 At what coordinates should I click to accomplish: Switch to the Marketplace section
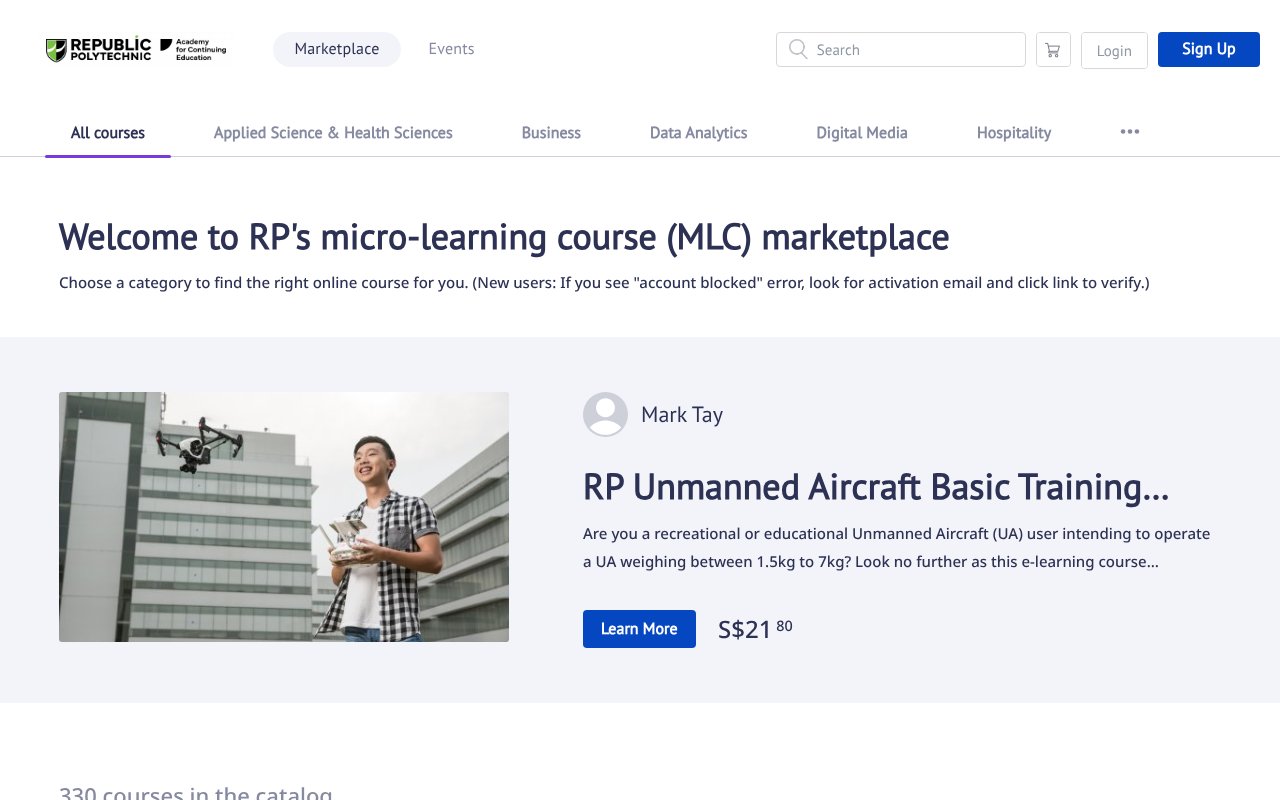tap(336, 49)
